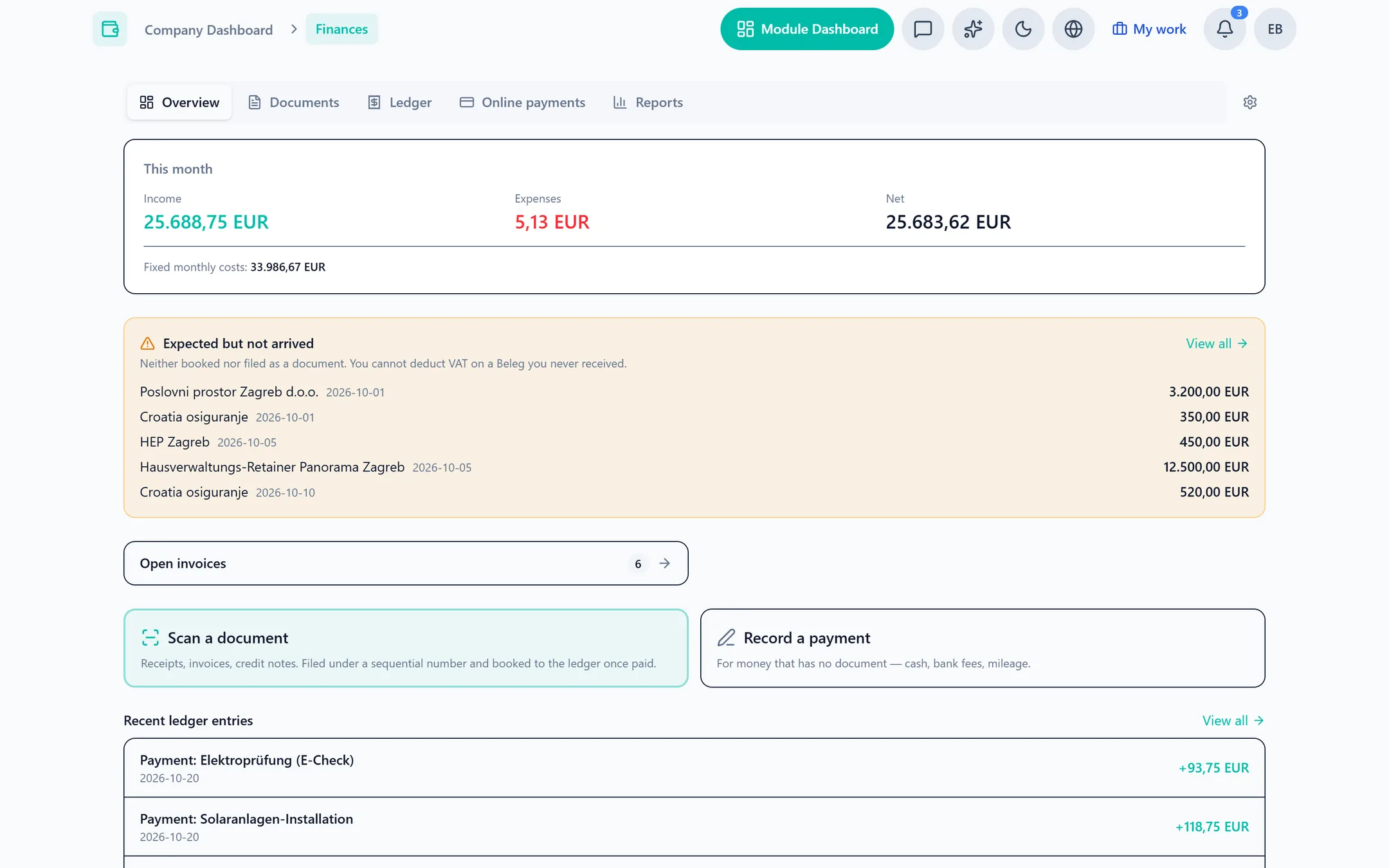
Task: Open Payment: Solaranlagen-Installation entry
Action: pyautogui.click(x=694, y=827)
